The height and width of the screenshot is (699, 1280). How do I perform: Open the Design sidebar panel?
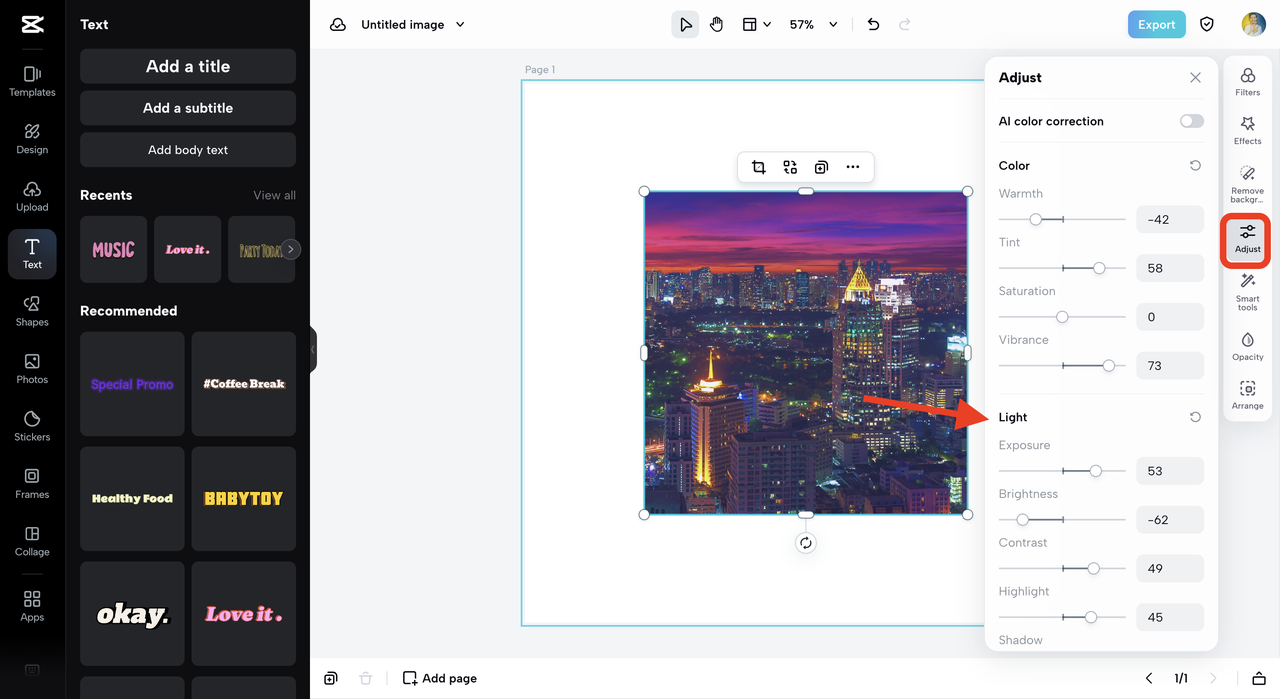(32, 139)
